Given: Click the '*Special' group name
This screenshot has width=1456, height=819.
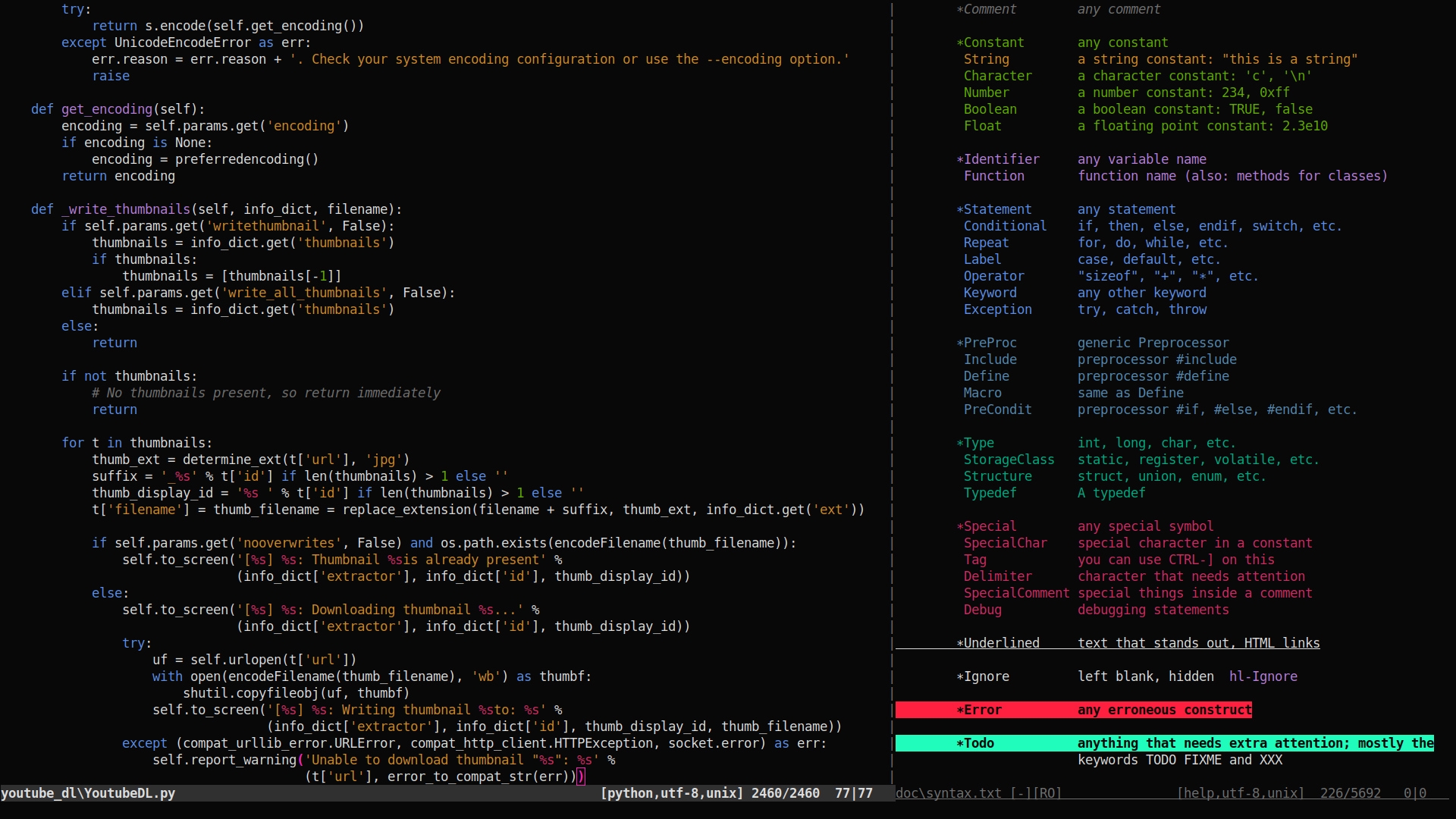Looking at the screenshot, I should point(986,526).
